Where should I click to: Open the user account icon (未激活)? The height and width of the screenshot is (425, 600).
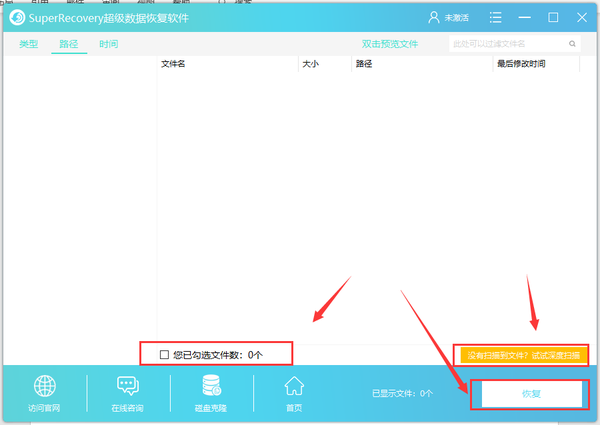click(x=434, y=17)
